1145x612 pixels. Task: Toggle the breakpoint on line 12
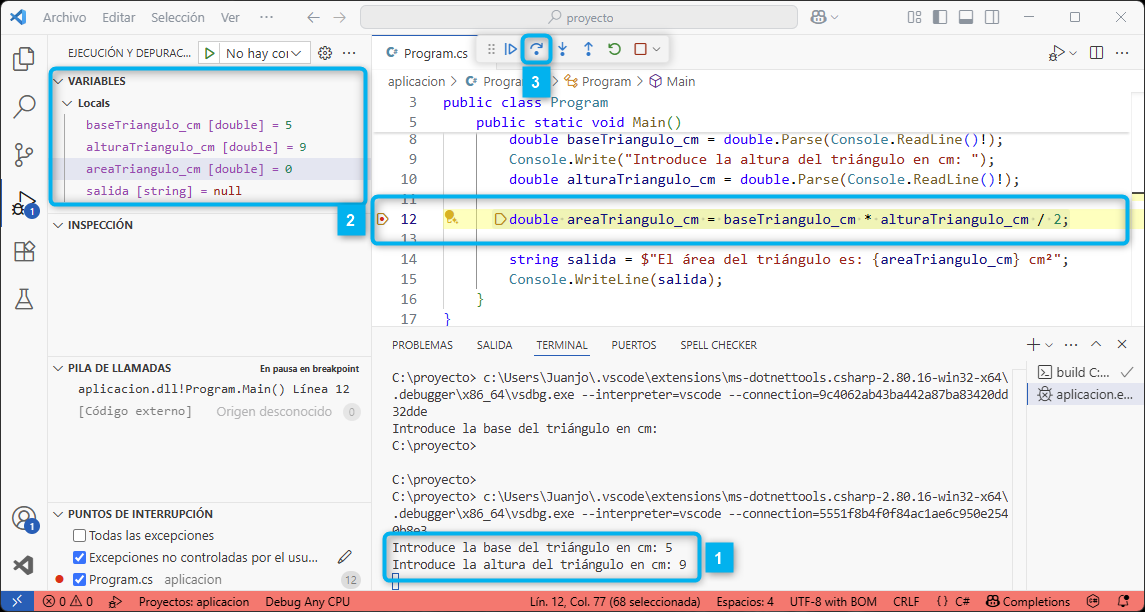(x=382, y=218)
